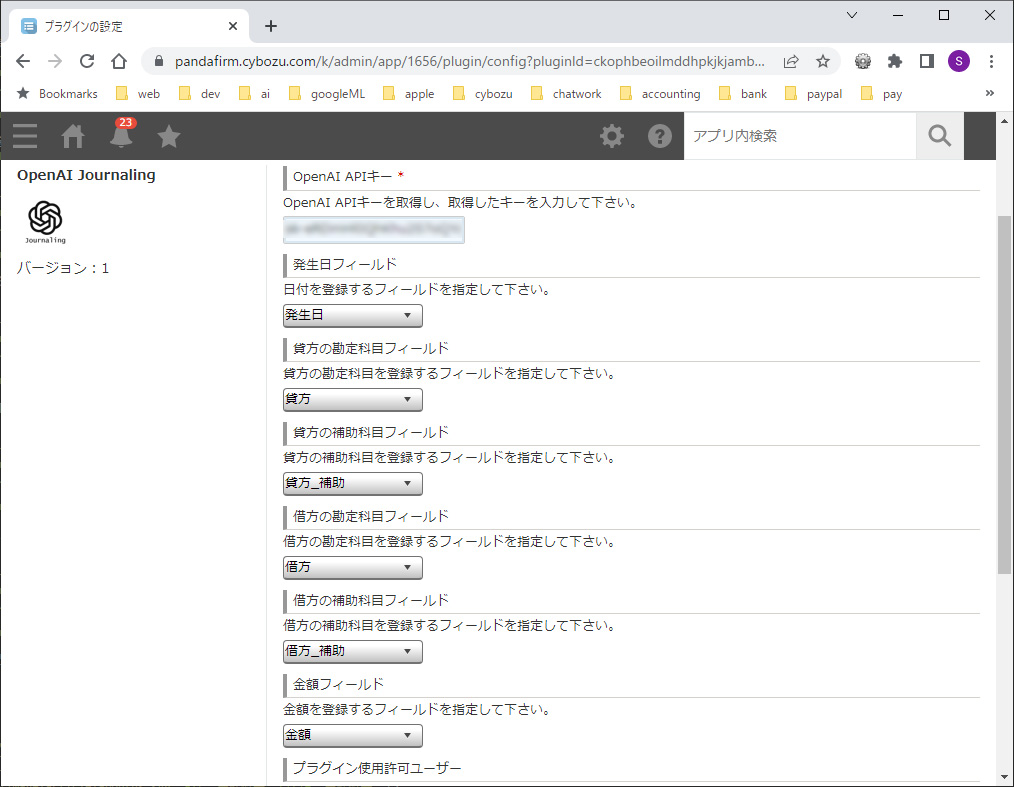Open the gear-shaped browser extension icon
Image resolution: width=1014 pixels, height=787 pixels.
863,61
